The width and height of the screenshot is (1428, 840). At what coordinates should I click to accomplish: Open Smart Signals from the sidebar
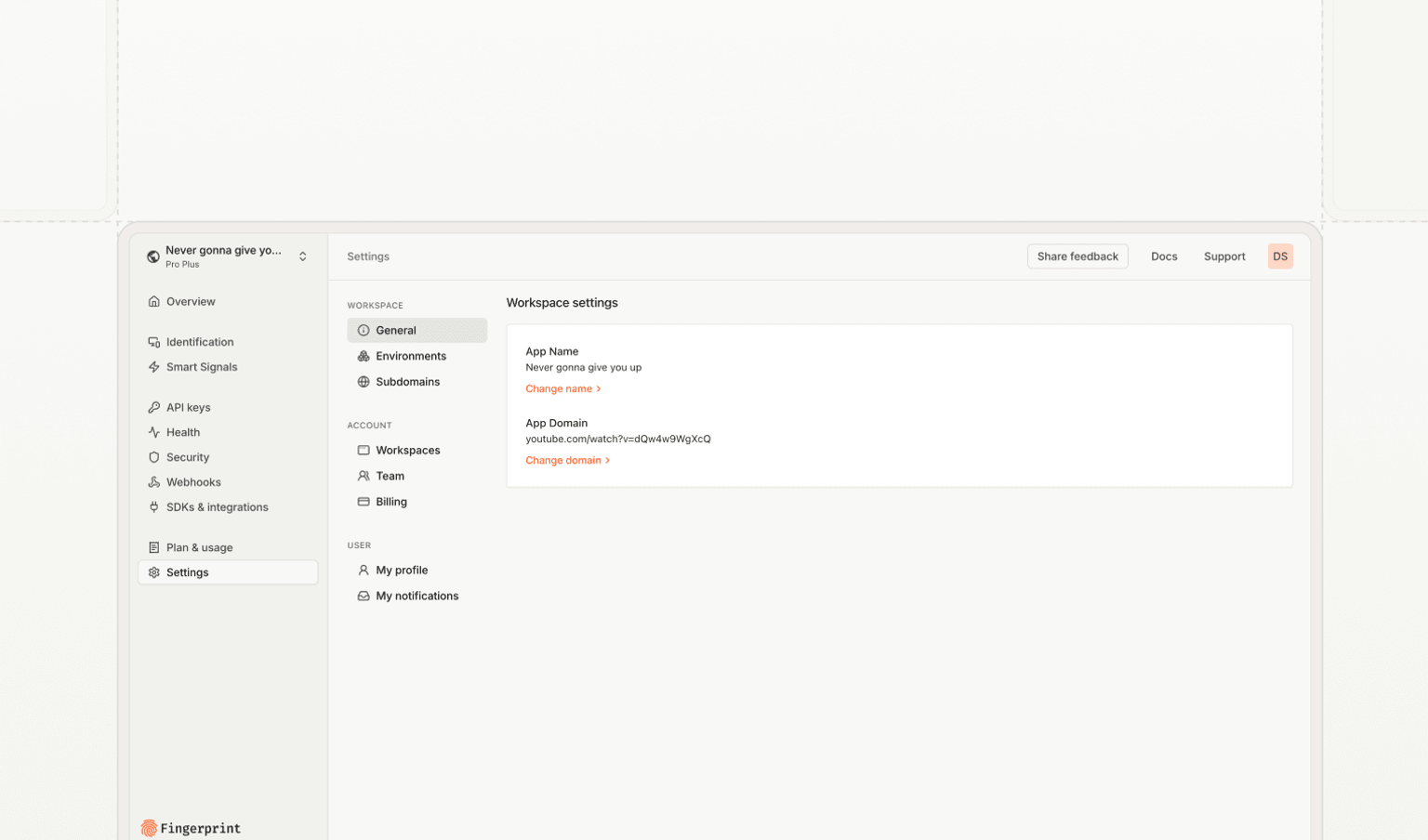[203, 367]
